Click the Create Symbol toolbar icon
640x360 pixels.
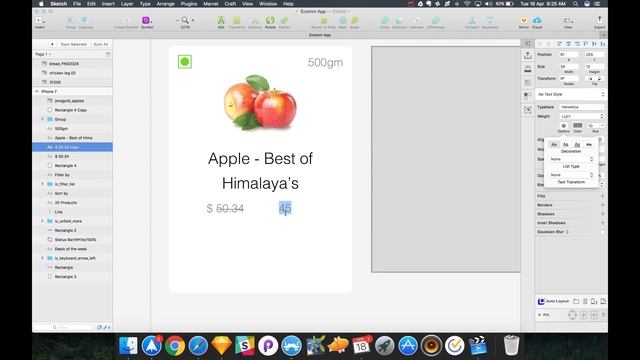pyautogui.click(x=126, y=20)
